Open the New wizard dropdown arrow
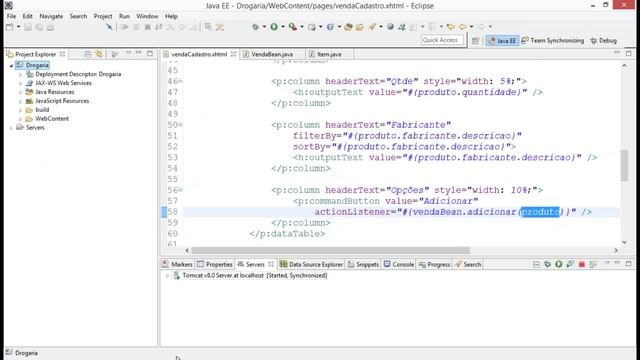 click(x=18, y=27)
